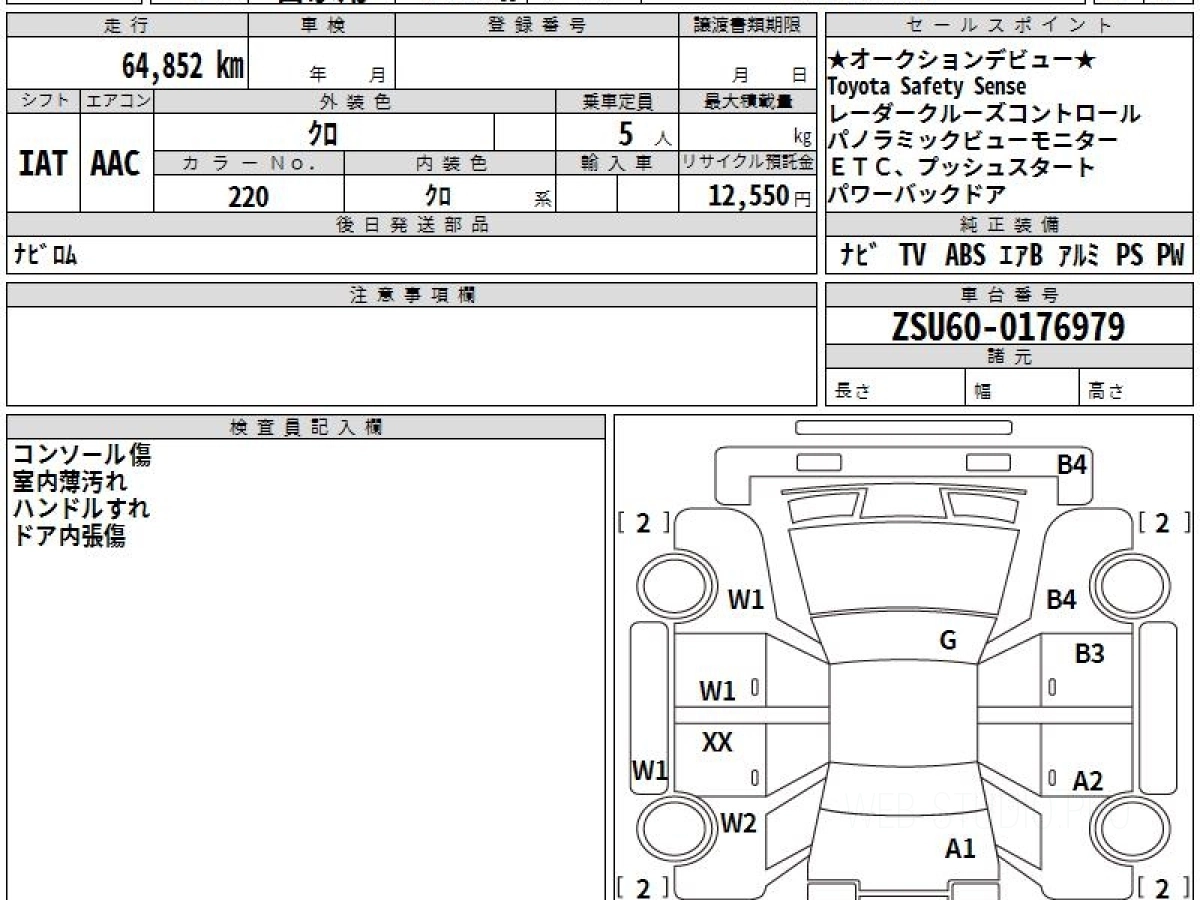
Task: Click the chassis number ZSU60-0176979
Action: click(1009, 326)
